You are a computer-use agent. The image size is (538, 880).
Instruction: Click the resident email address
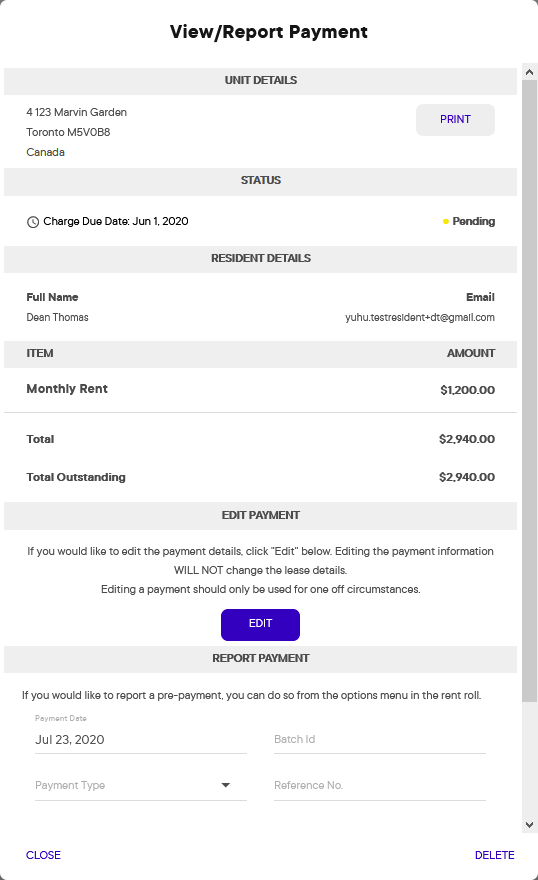point(420,317)
